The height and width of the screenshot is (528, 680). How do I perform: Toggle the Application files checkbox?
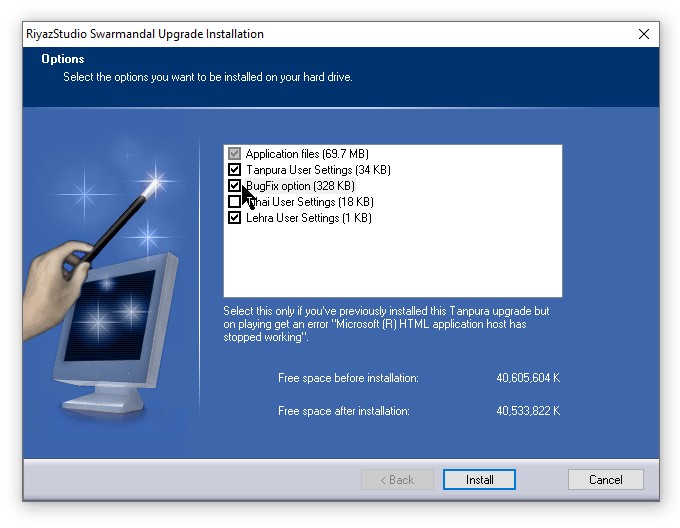coord(234,153)
